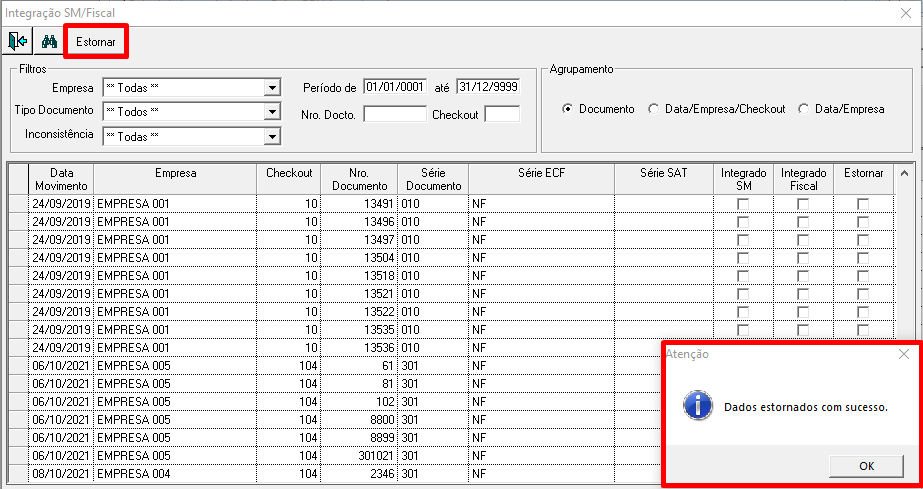Check Estornar box for document 13491
Viewport: 923px width, 489px height.
point(862,204)
